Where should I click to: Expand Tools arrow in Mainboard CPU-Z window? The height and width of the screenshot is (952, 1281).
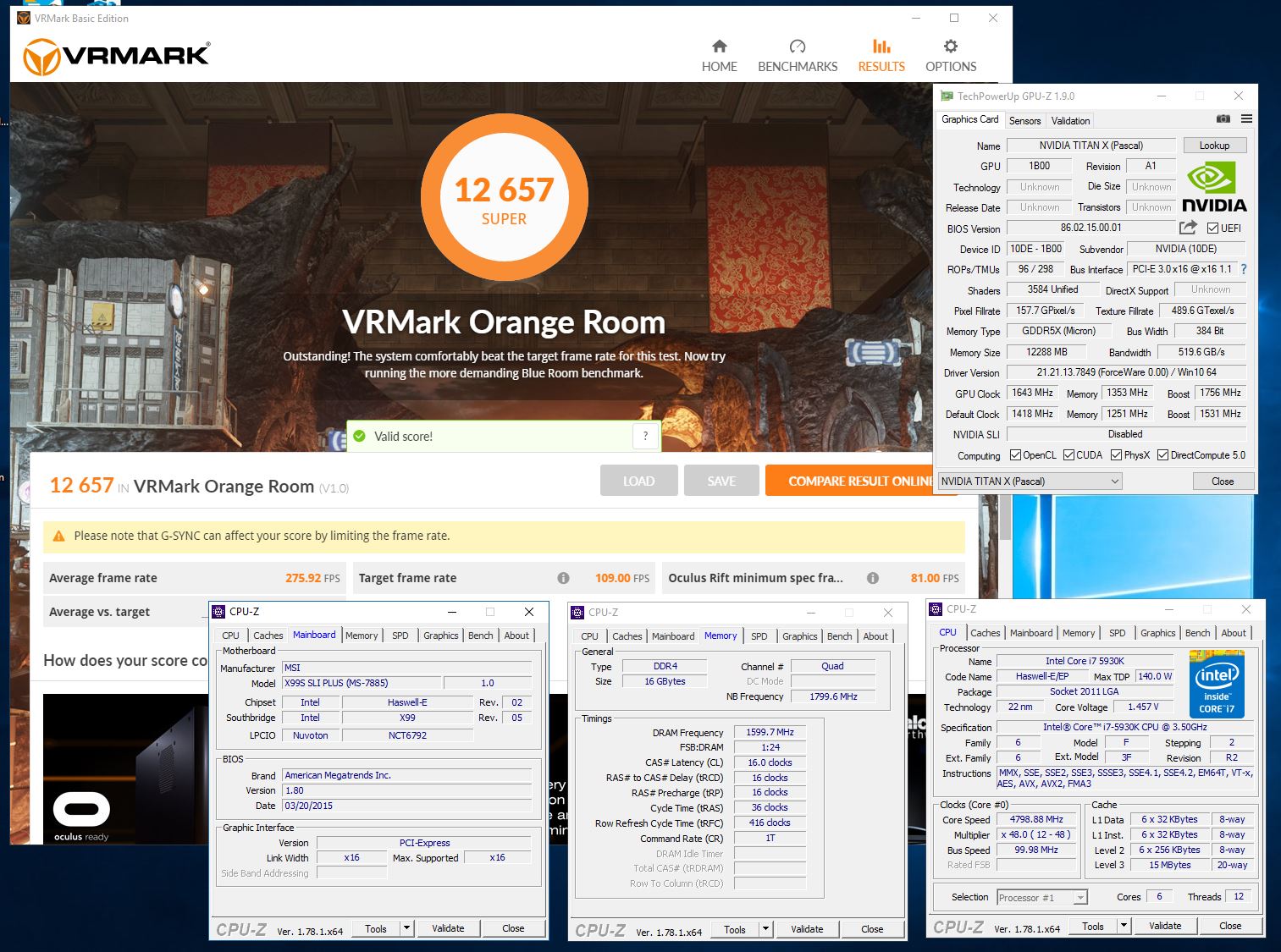[406, 928]
